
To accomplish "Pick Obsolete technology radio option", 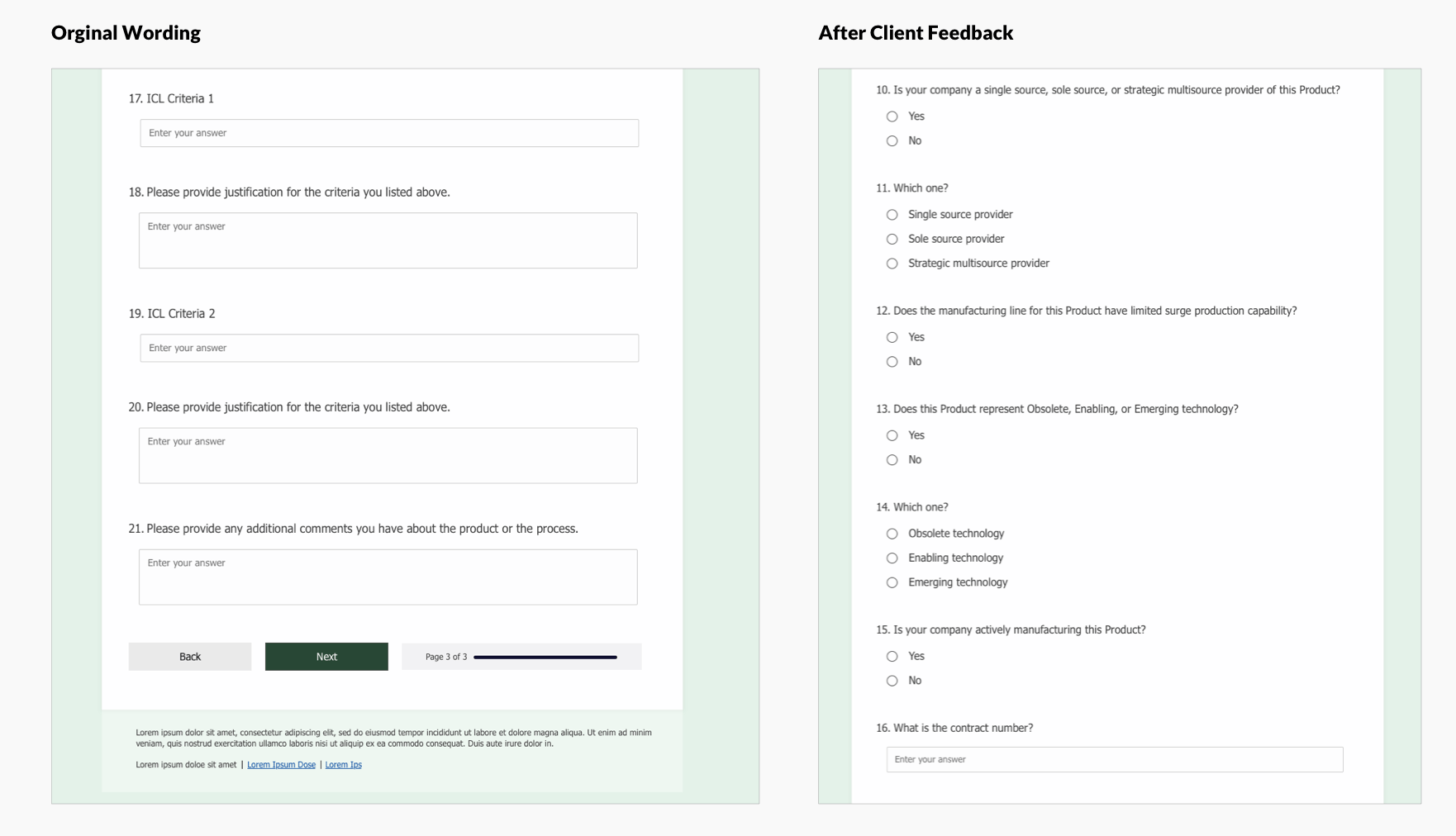I will pos(892,534).
